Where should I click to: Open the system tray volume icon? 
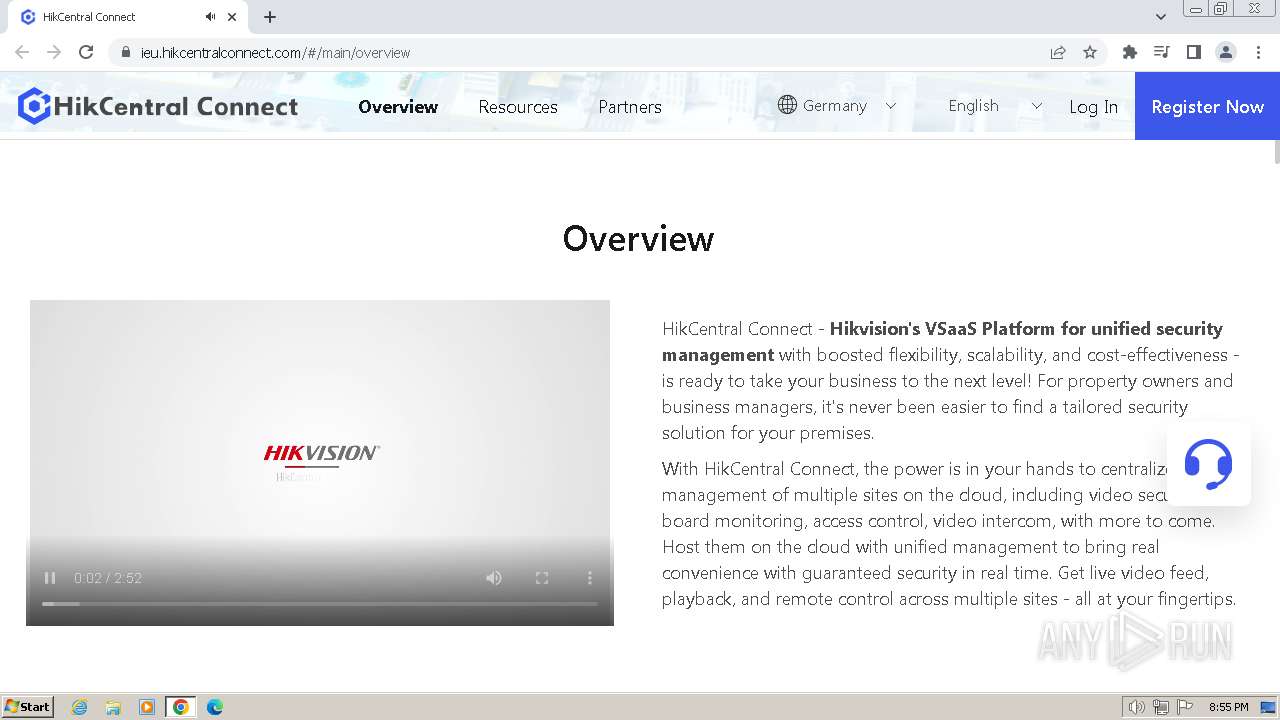point(1137,707)
